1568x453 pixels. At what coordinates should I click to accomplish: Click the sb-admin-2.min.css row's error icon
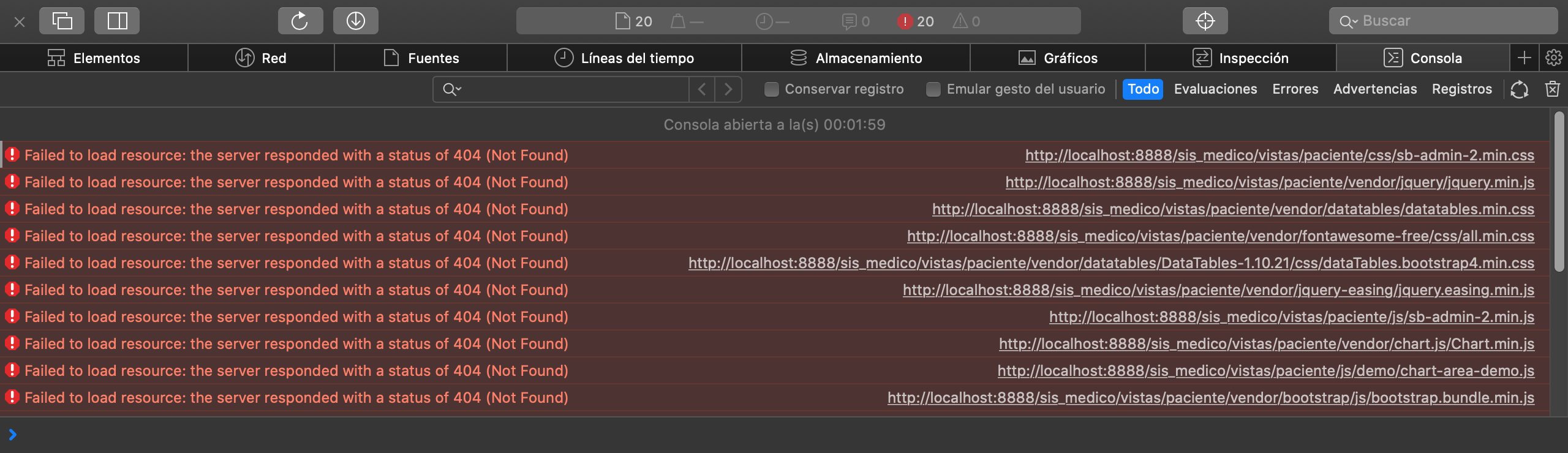tap(12, 154)
